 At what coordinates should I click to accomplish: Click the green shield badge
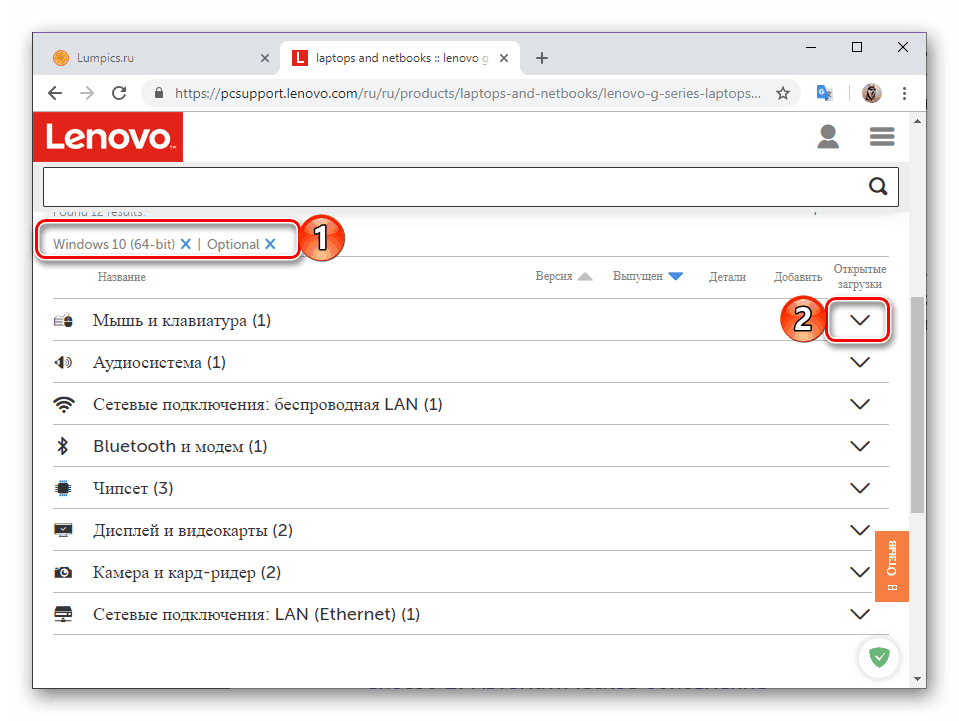(879, 657)
